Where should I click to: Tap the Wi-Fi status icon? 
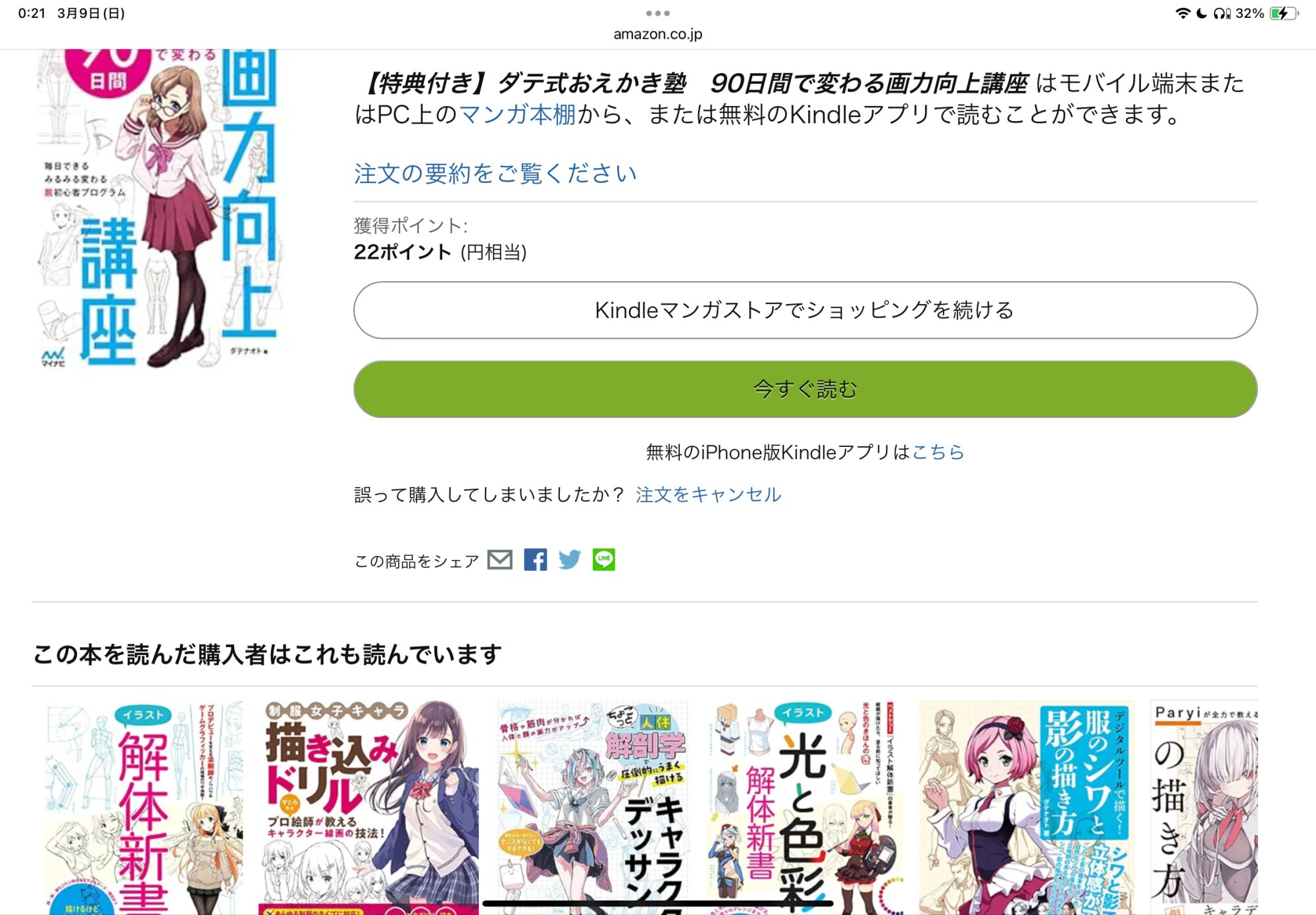click(x=1182, y=13)
